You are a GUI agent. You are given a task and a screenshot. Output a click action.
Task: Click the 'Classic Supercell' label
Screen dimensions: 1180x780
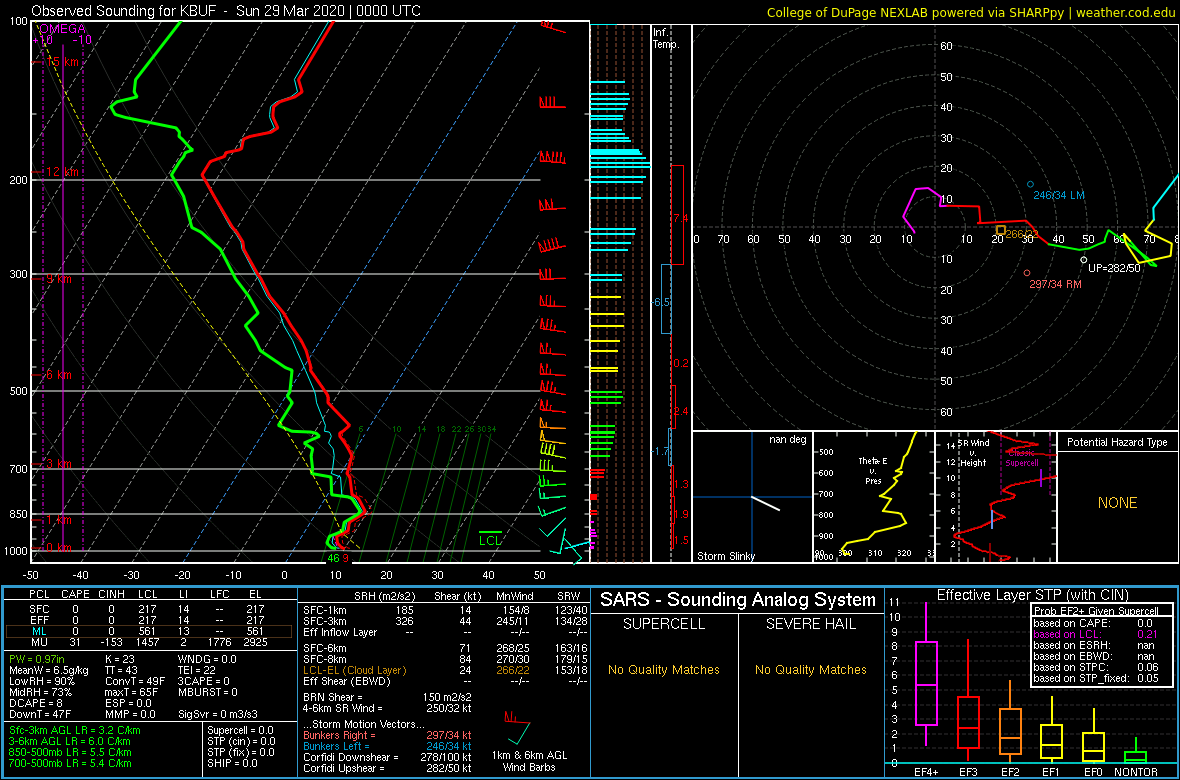coord(1024,459)
